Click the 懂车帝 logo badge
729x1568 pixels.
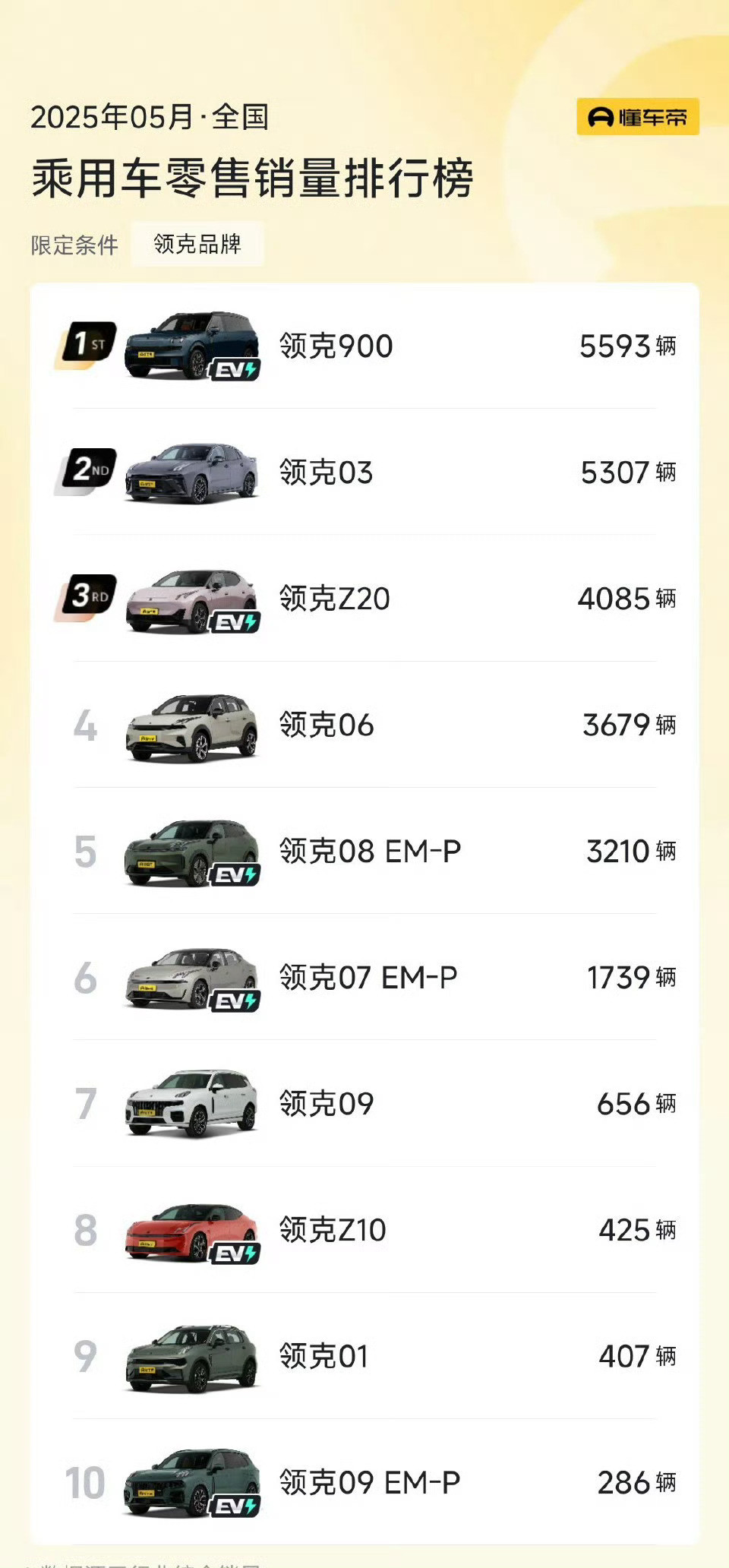638,117
